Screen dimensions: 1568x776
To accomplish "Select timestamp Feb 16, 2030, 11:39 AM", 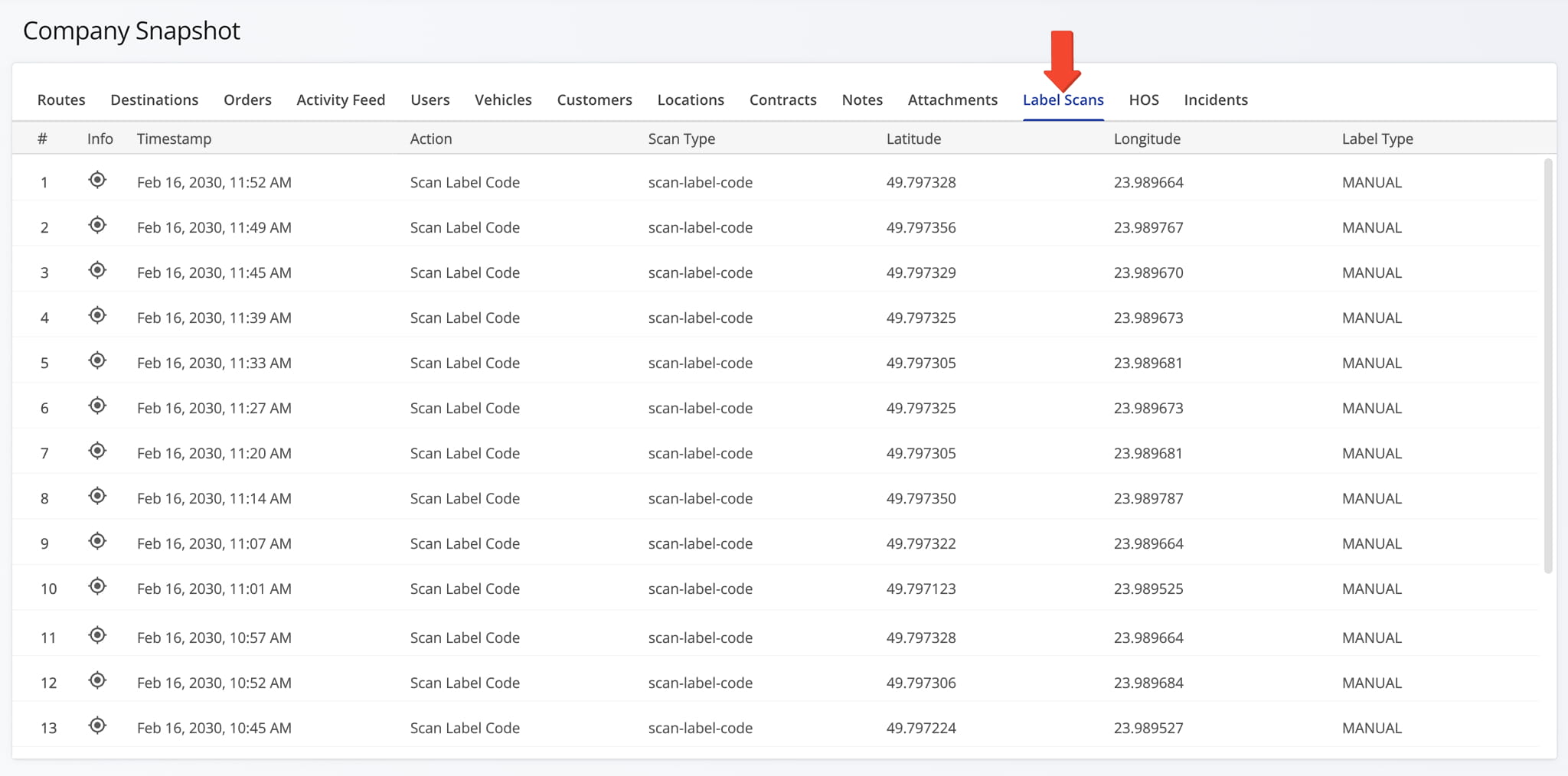I will (x=214, y=318).
